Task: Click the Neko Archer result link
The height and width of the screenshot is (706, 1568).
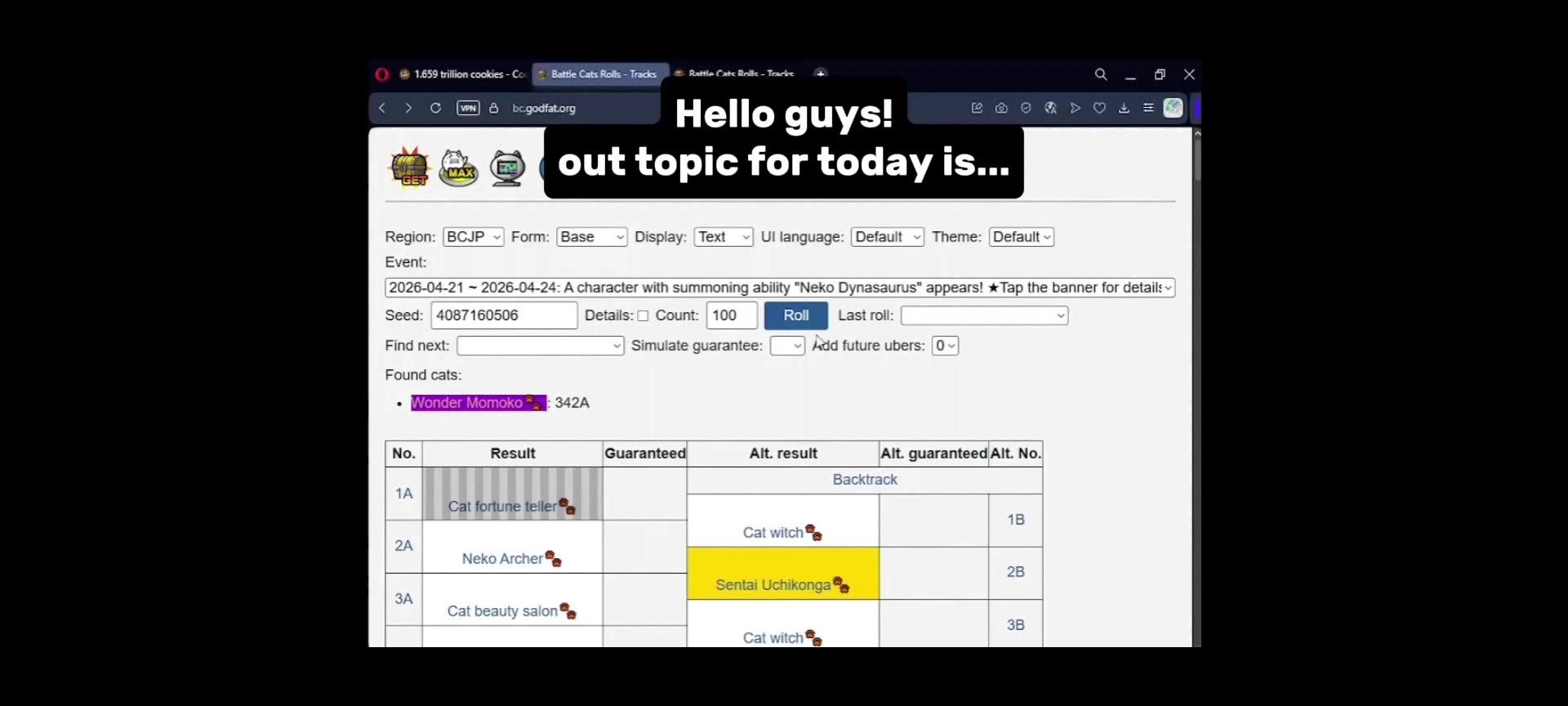Action: (502, 559)
